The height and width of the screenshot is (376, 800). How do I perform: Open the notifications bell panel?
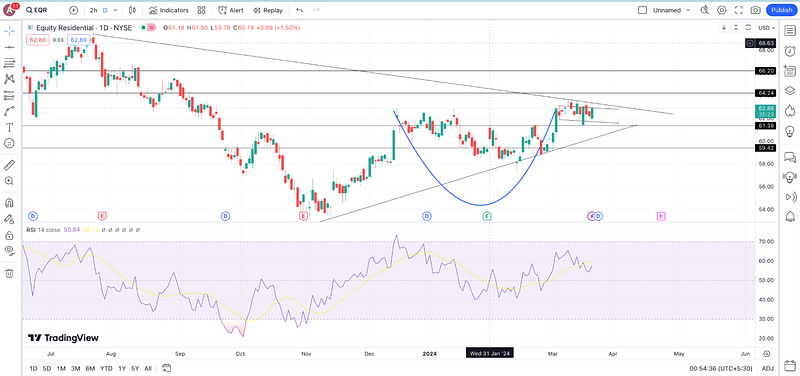pos(789,216)
